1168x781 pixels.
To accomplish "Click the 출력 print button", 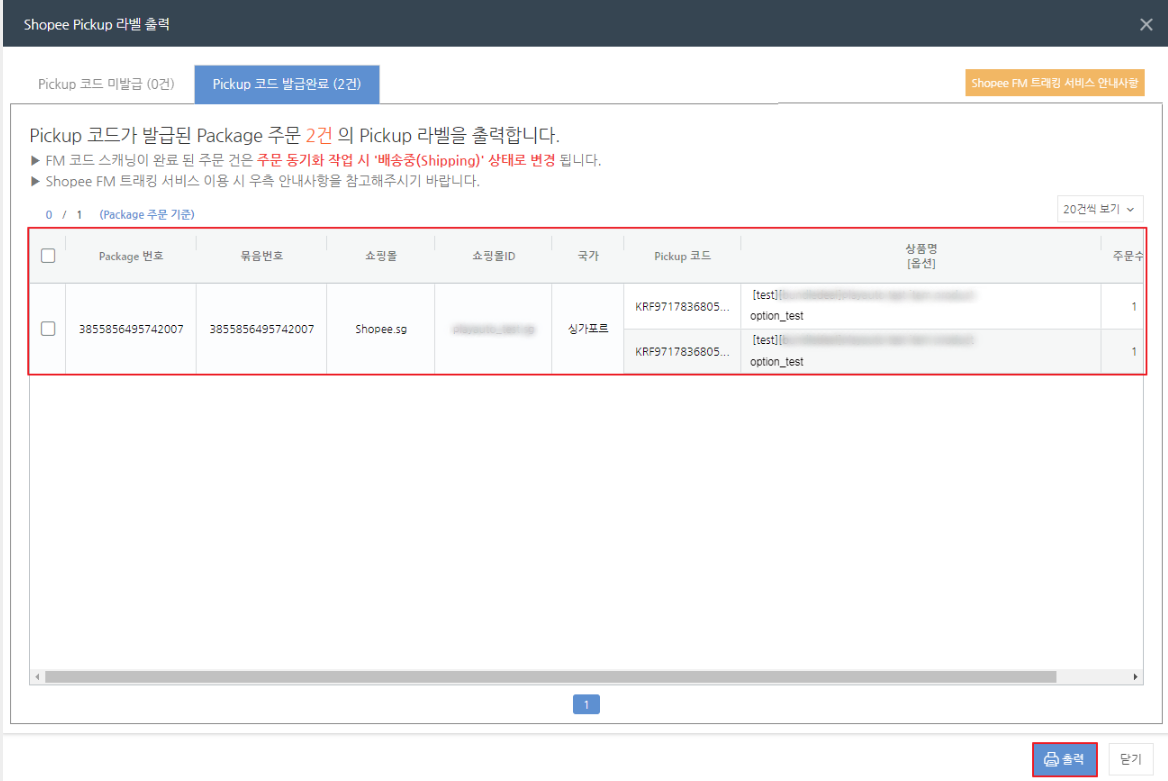I will [x=1064, y=760].
